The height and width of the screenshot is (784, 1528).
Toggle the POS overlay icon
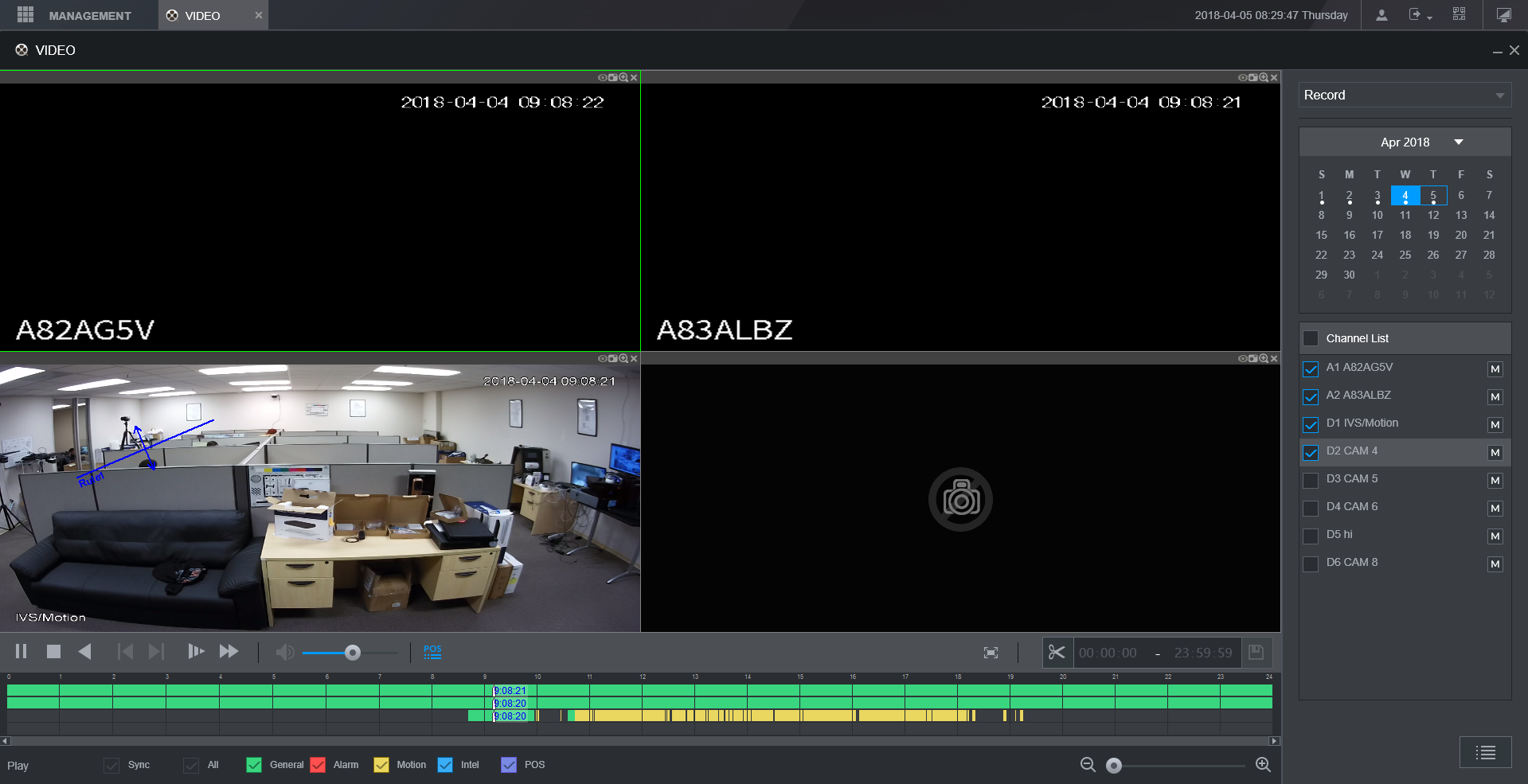click(432, 652)
